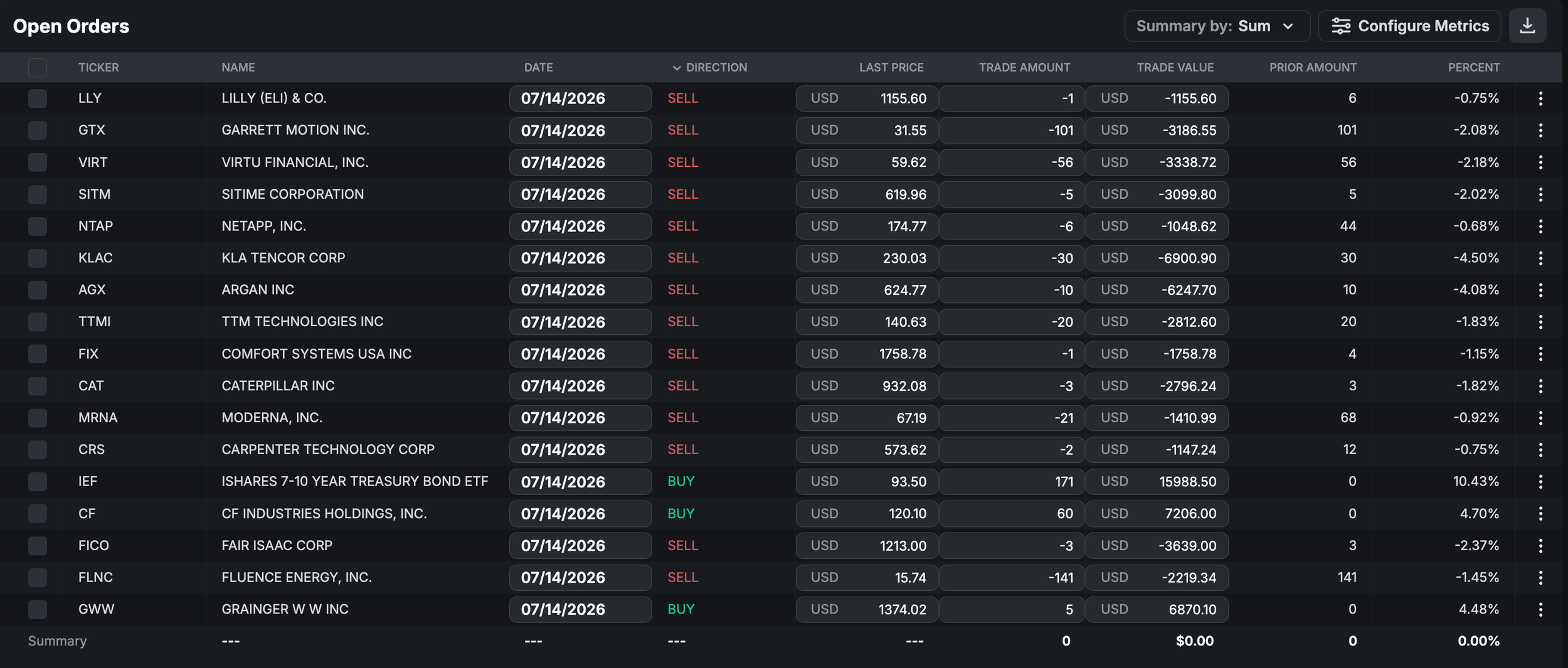
Task: Edit trade amount 171 for IEF
Action: [1012, 482]
